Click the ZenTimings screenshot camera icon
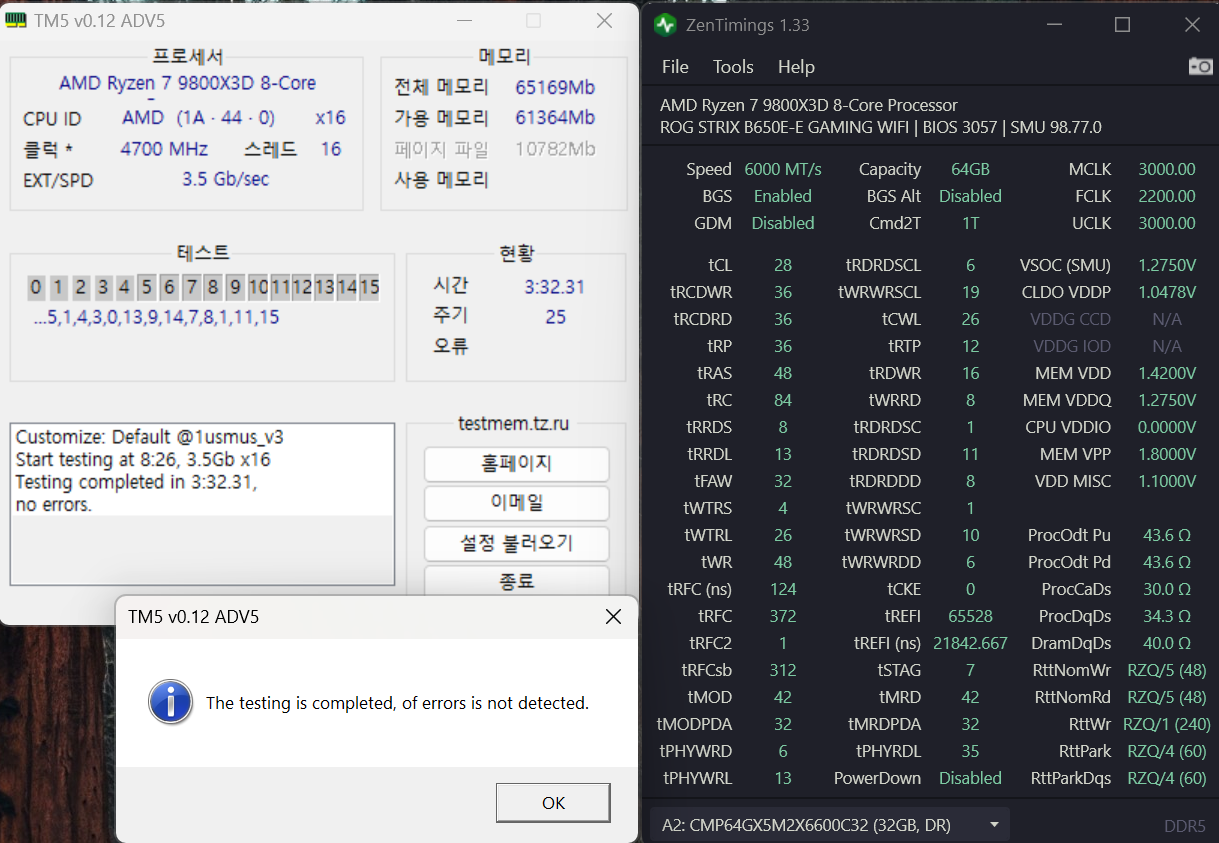1219x843 pixels. (x=1200, y=67)
